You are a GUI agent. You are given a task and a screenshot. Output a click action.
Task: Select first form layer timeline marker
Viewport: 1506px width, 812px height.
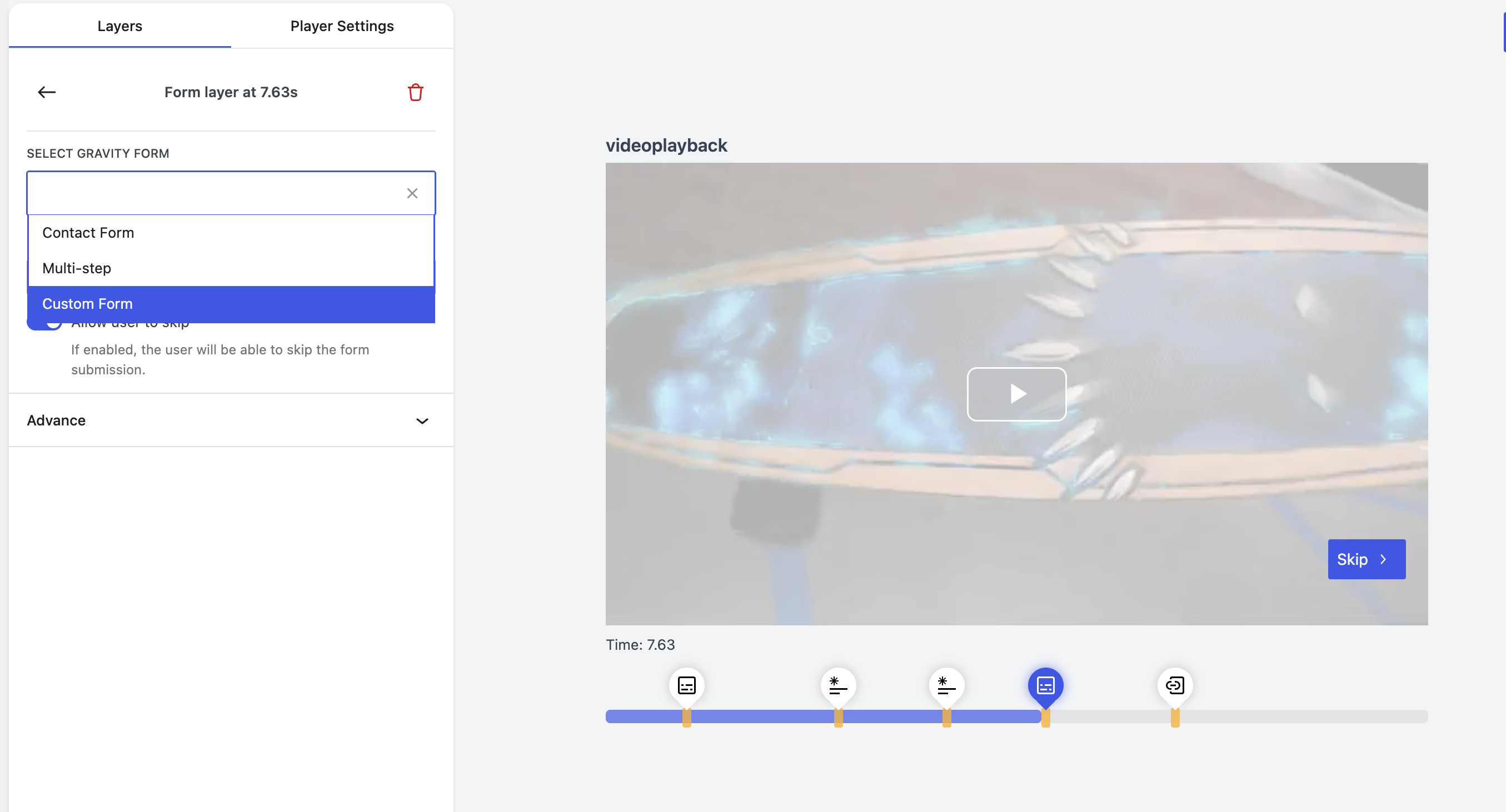point(686,685)
